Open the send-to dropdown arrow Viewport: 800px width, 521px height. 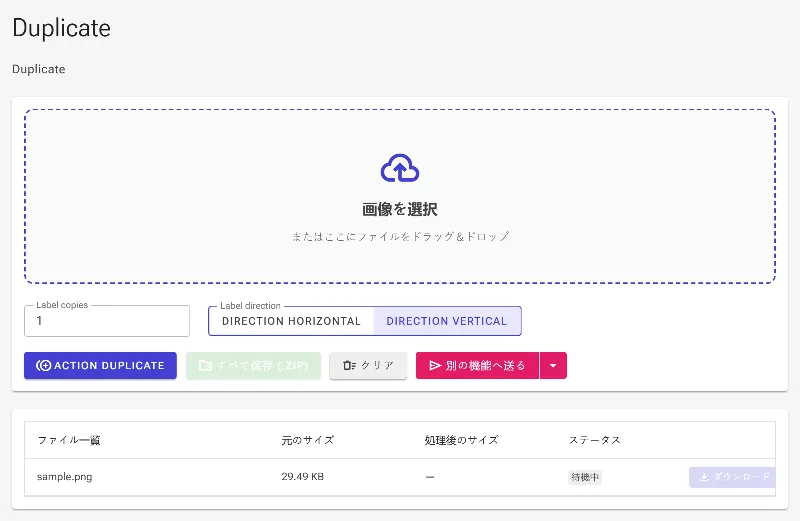[553, 365]
